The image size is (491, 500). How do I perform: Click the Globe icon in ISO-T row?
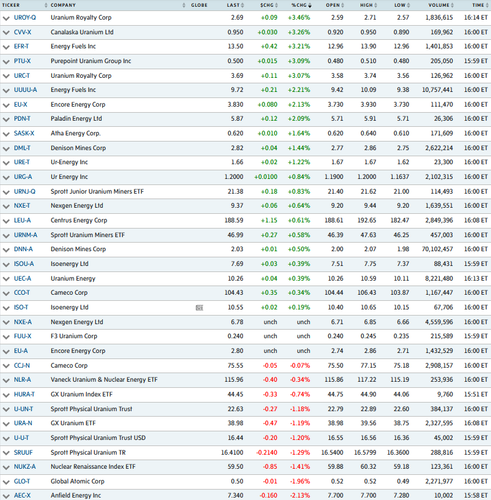pyautogui.click(x=199, y=308)
